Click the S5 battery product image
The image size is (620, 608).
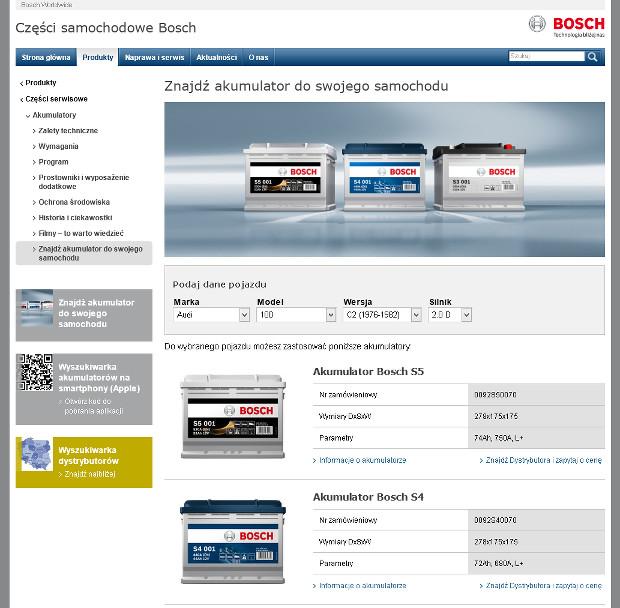coord(232,417)
